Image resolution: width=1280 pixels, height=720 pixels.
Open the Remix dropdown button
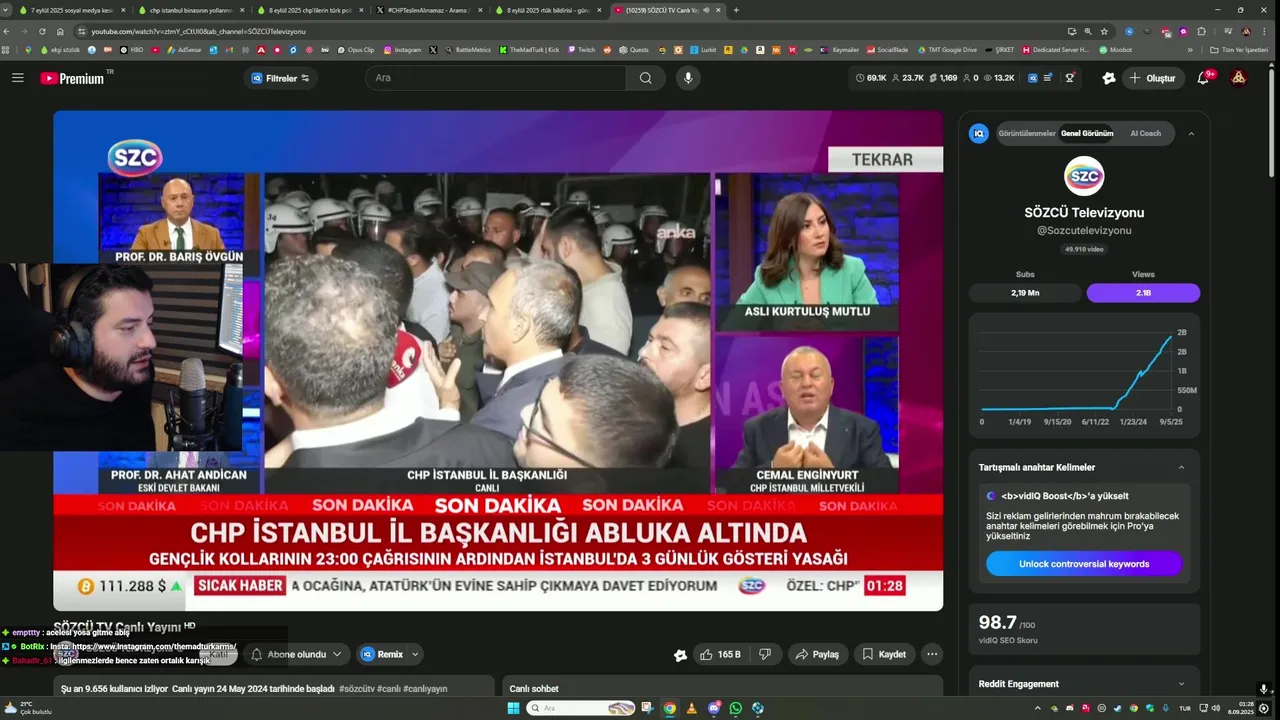tap(390, 655)
